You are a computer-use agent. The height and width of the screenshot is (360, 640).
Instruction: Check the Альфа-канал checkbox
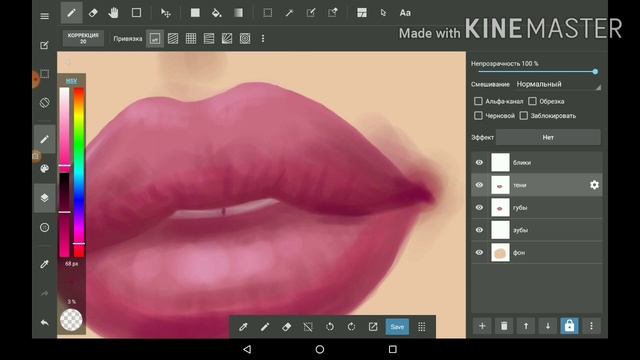click(478, 101)
